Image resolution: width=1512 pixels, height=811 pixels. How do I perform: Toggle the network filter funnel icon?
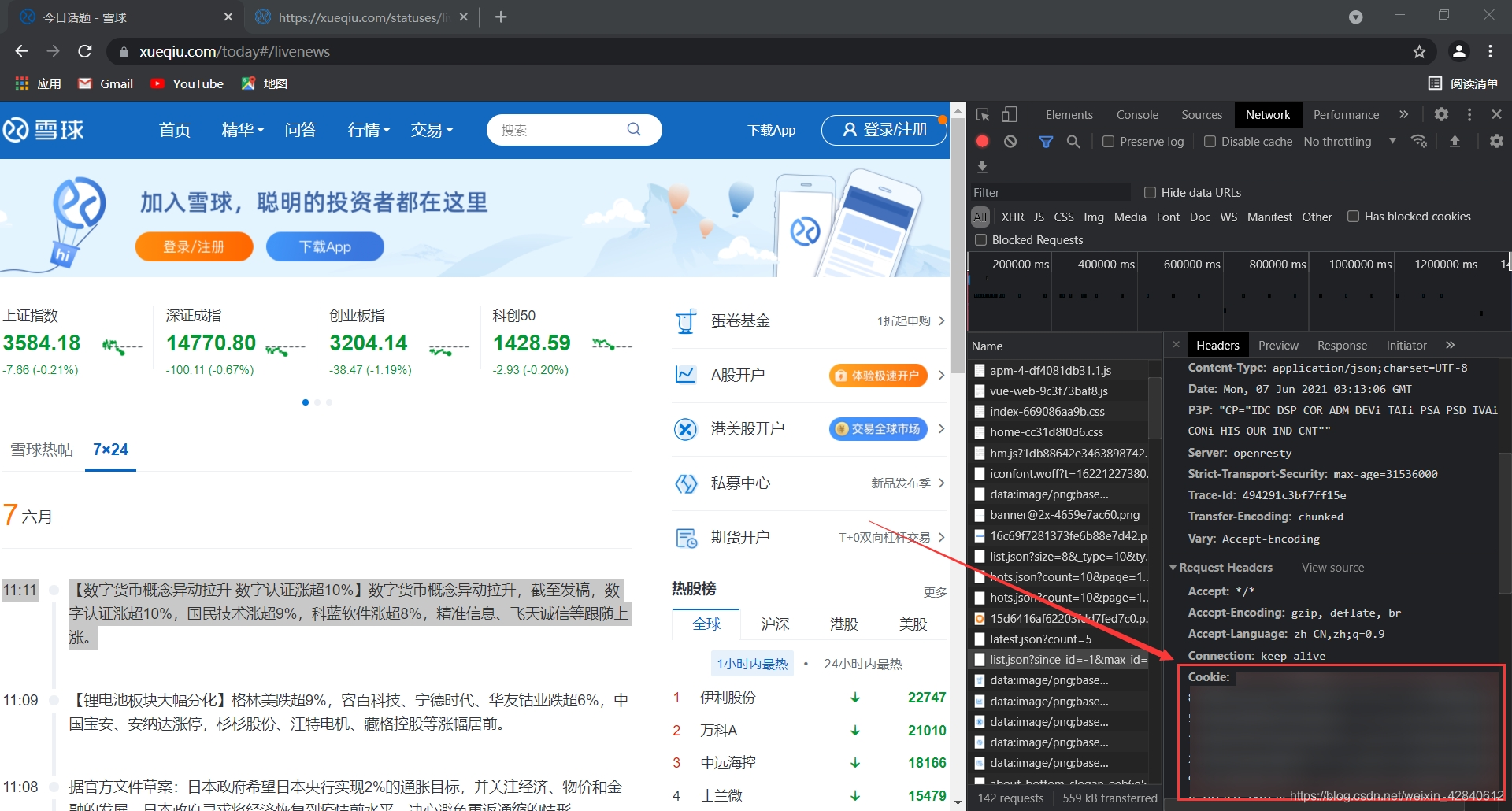1046,142
